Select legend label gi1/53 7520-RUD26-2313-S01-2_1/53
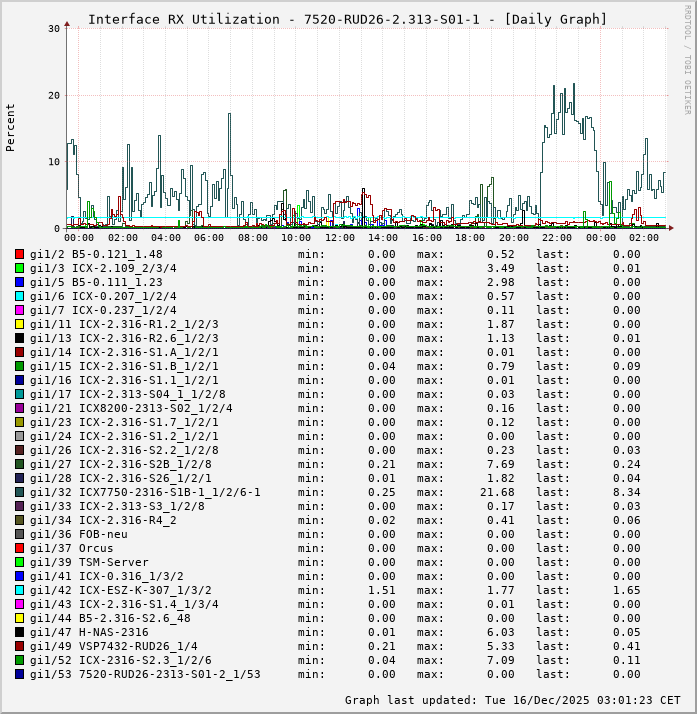 (x=145, y=674)
